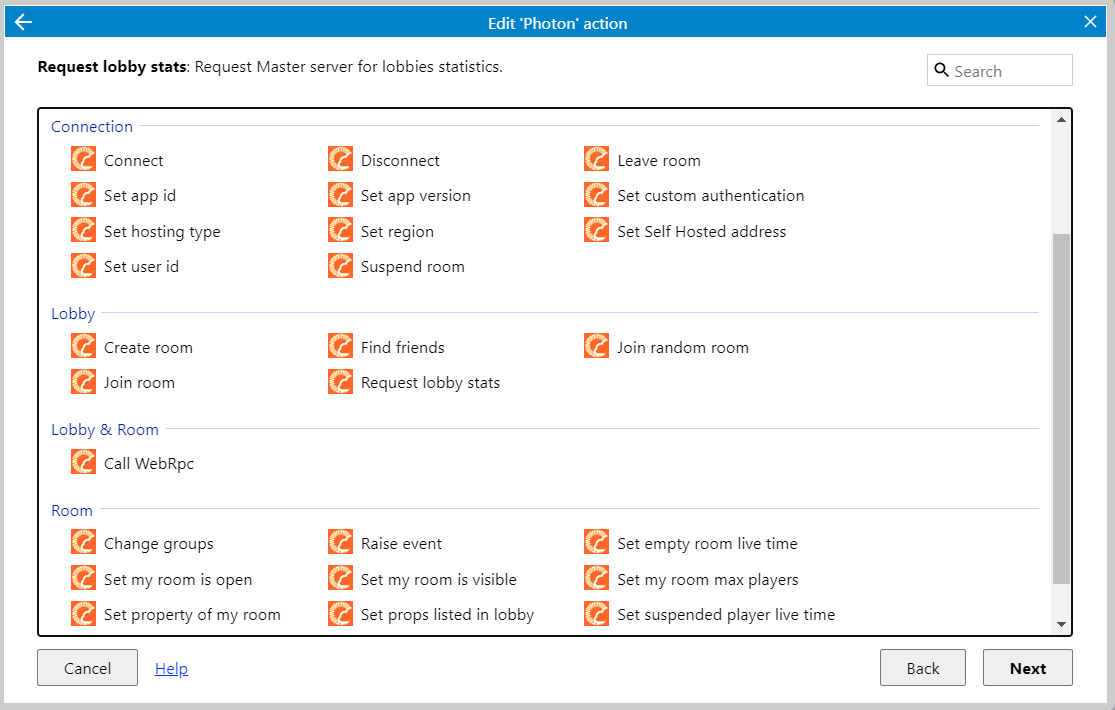Select the Set user id icon
The height and width of the screenshot is (710, 1115).
pos(83,266)
